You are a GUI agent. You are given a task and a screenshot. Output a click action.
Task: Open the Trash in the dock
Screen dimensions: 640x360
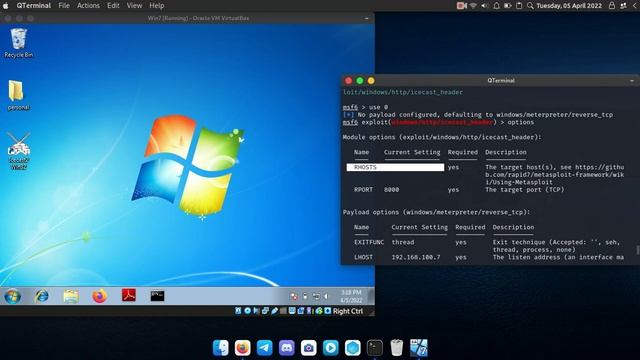[396, 348]
